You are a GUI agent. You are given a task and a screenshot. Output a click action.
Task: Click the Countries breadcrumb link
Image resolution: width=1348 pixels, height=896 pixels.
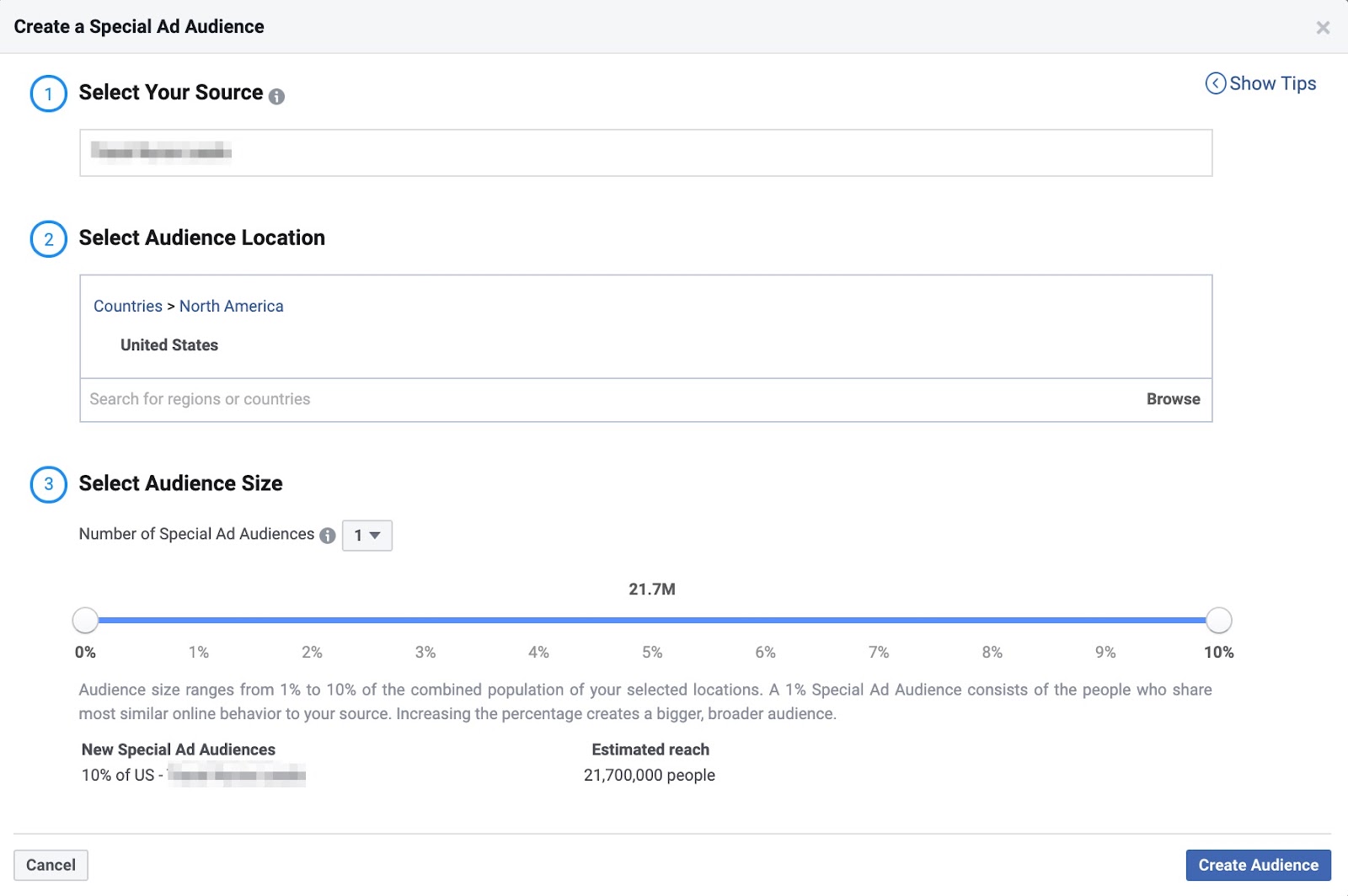click(128, 307)
